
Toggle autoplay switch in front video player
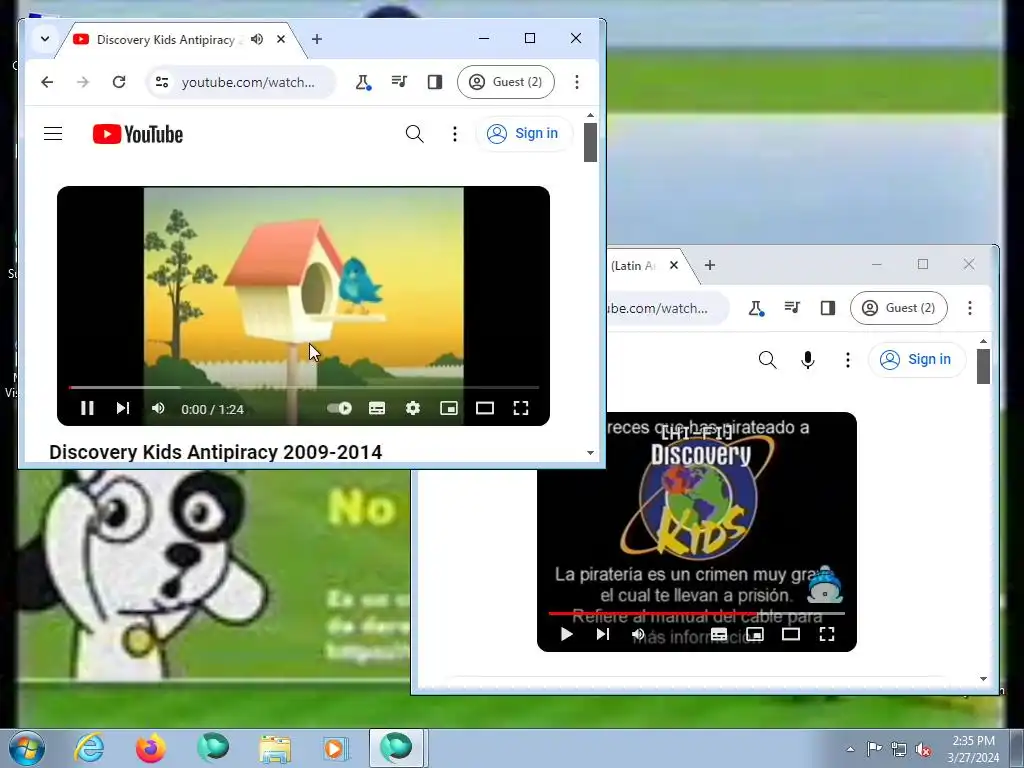(340, 408)
